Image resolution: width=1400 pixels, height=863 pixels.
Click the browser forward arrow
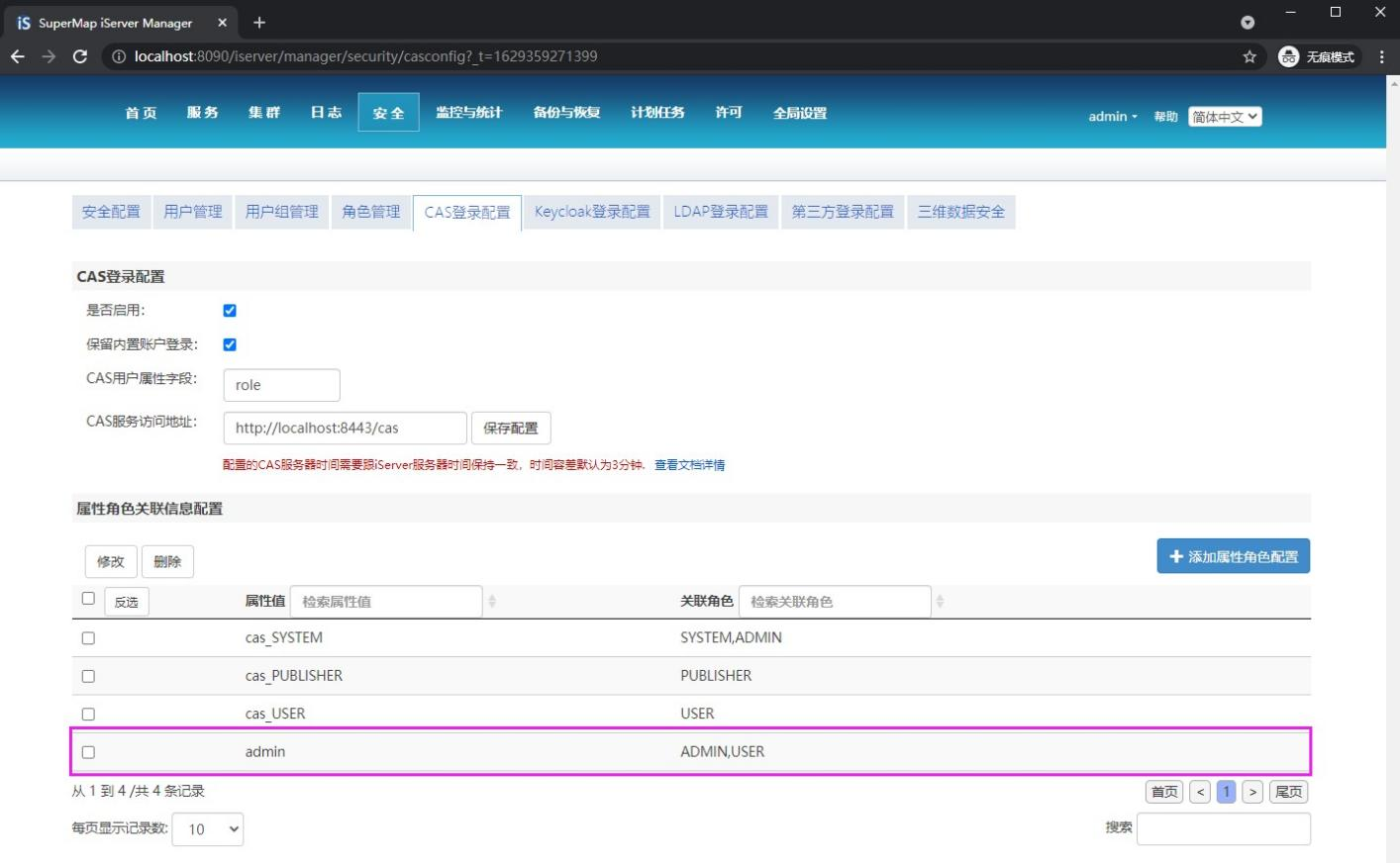click(x=49, y=56)
